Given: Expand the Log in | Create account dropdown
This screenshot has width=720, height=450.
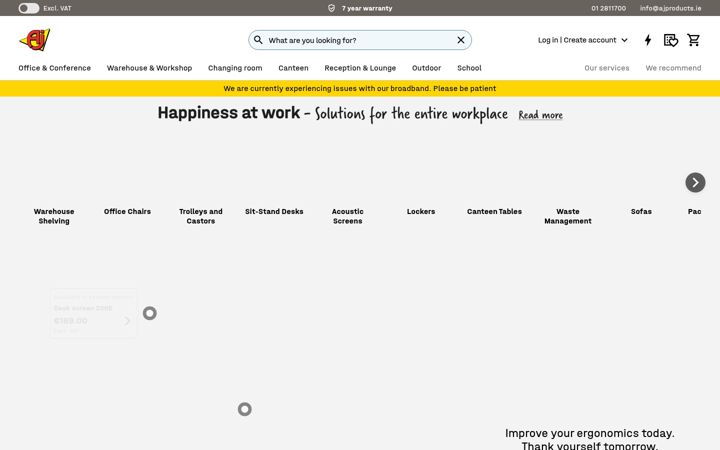Looking at the screenshot, I should pyautogui.click(x=583, y=40).
